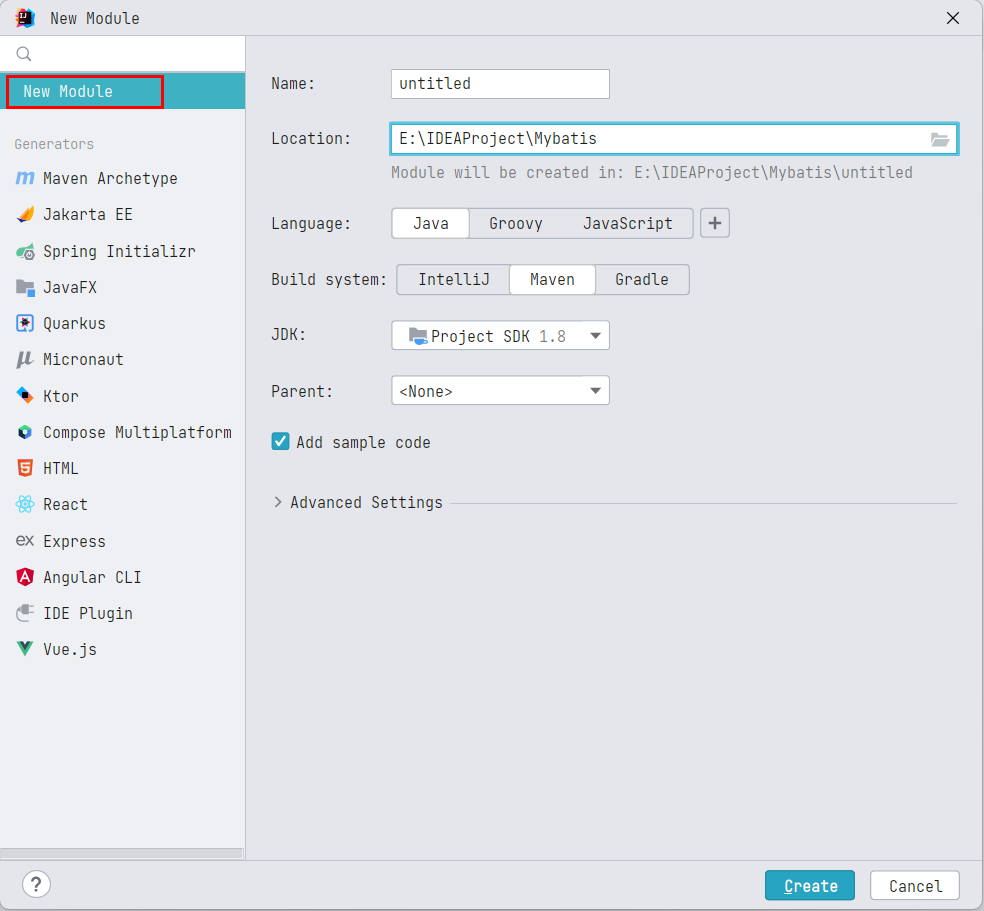
Task: Select the Micronaut label
Action: [x=83, y=360]
